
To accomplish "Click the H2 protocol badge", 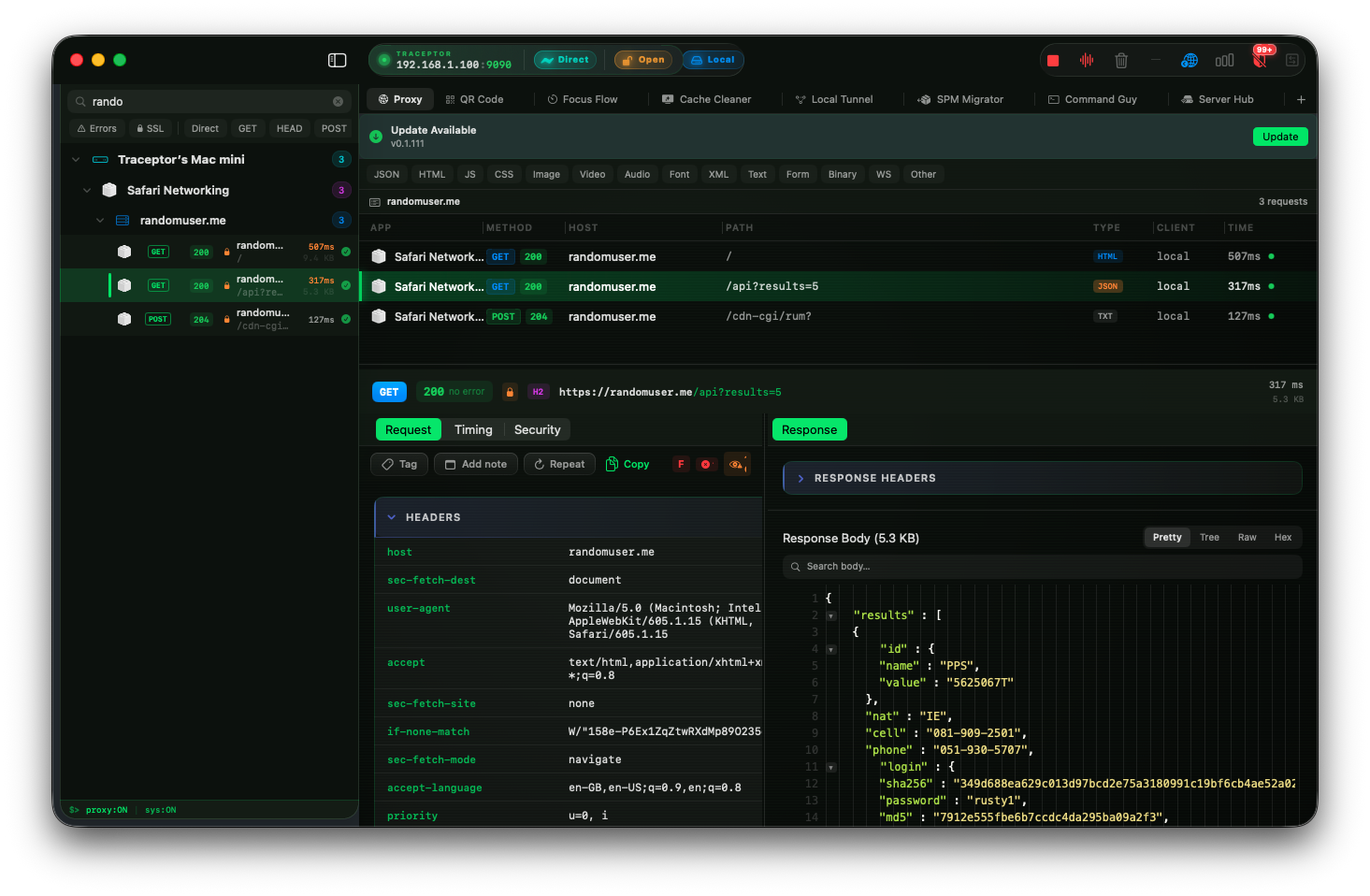I will (x=538, y=392).
